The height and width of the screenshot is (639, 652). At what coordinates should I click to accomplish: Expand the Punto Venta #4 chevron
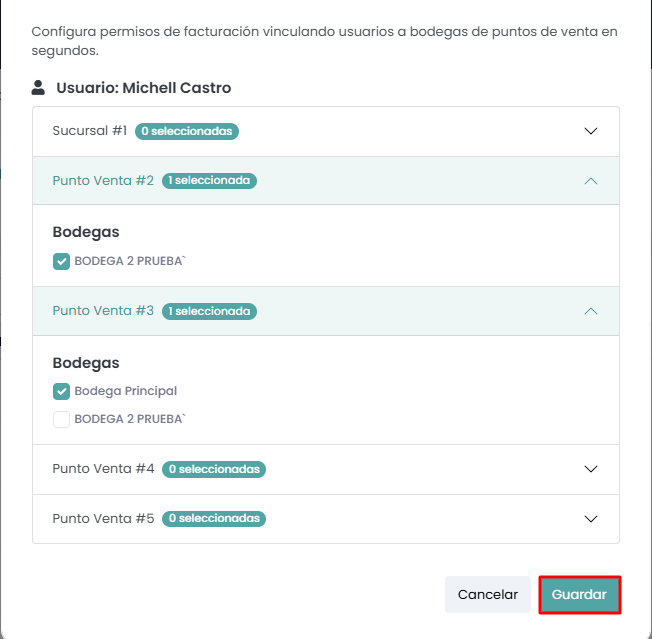tap(590, 469)
